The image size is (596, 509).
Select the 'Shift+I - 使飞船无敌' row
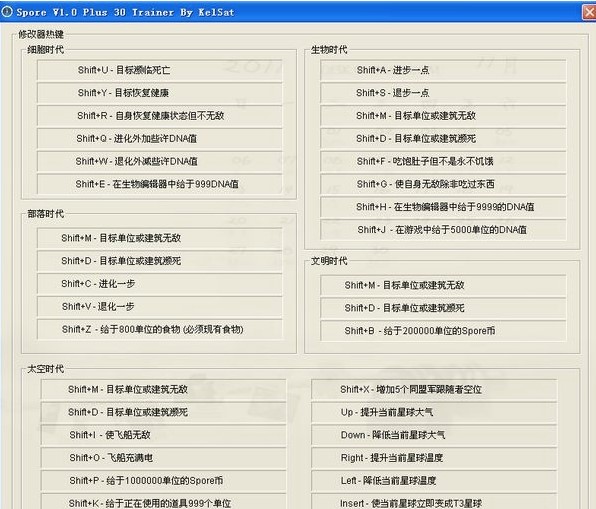pos(163,435)
